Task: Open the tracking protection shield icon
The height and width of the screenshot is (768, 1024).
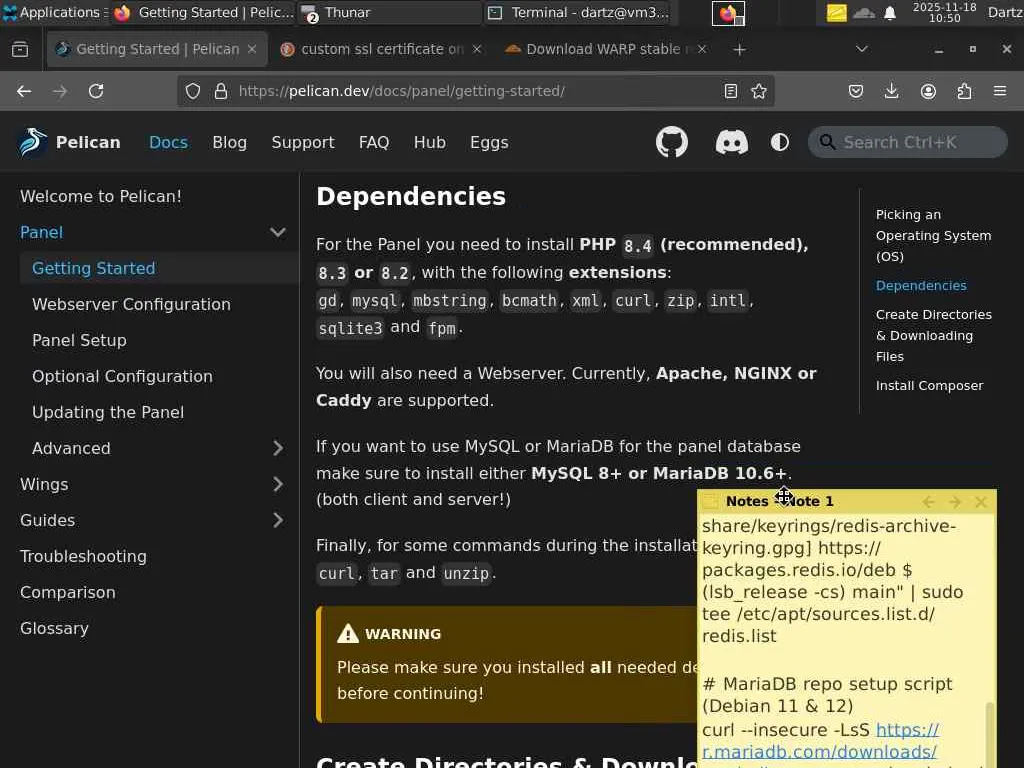Action: [x=193, y=91]
